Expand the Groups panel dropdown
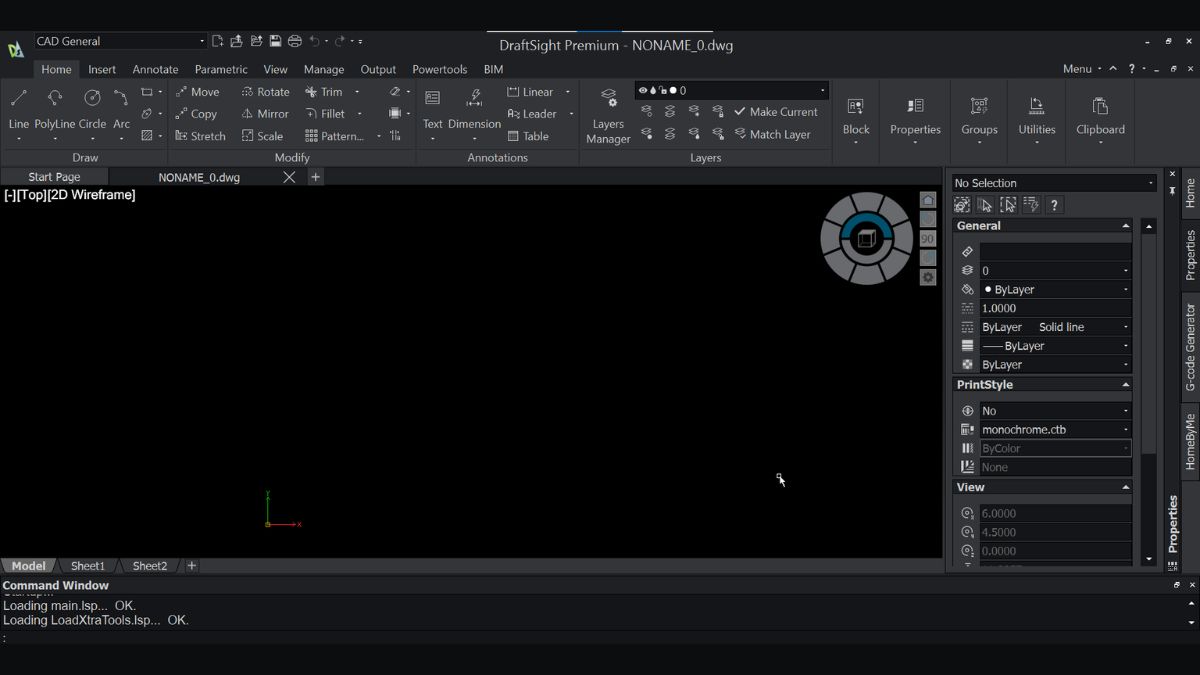 point(979,142)
